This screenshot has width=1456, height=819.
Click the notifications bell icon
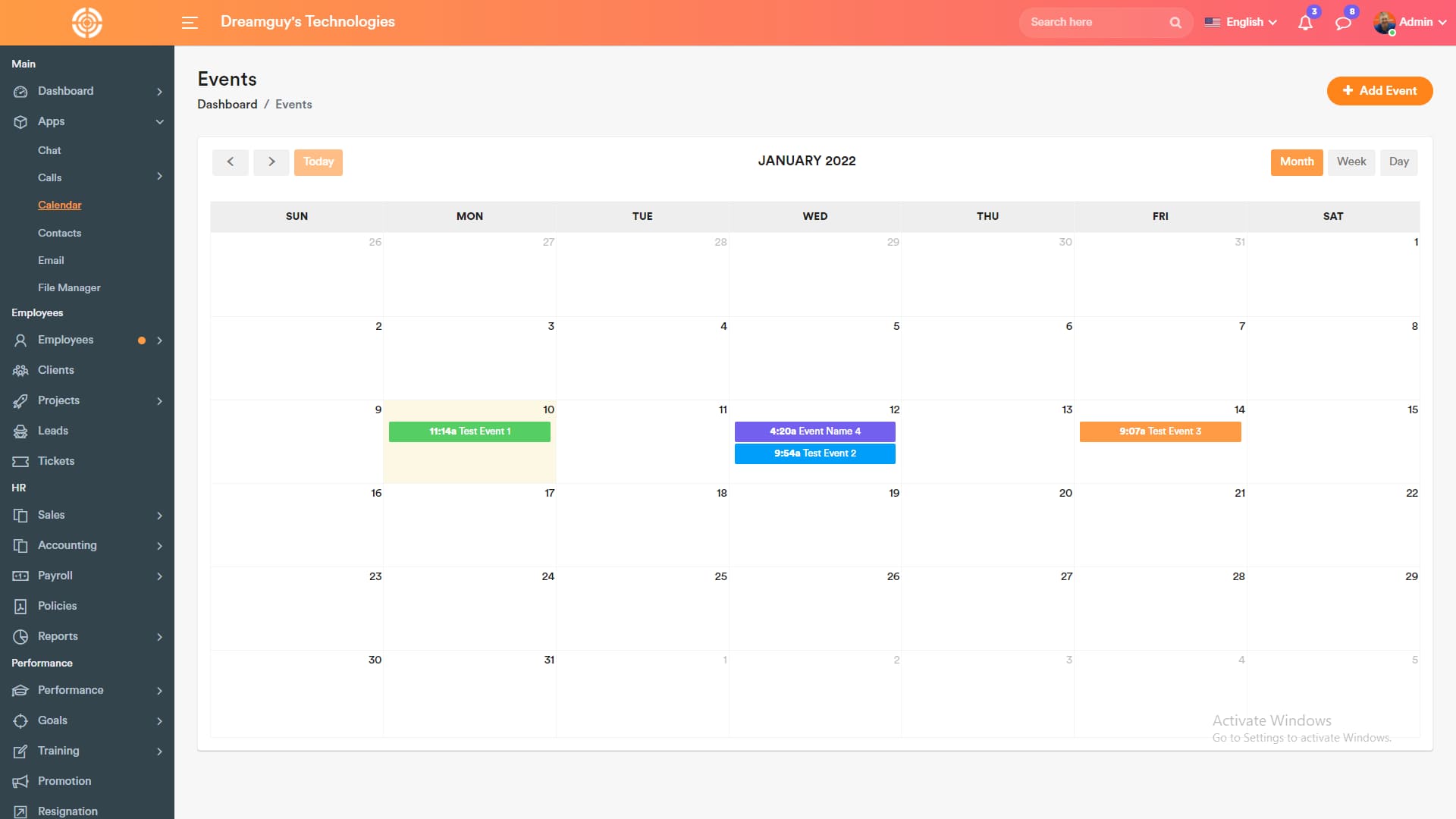(x=1305, y=23)
